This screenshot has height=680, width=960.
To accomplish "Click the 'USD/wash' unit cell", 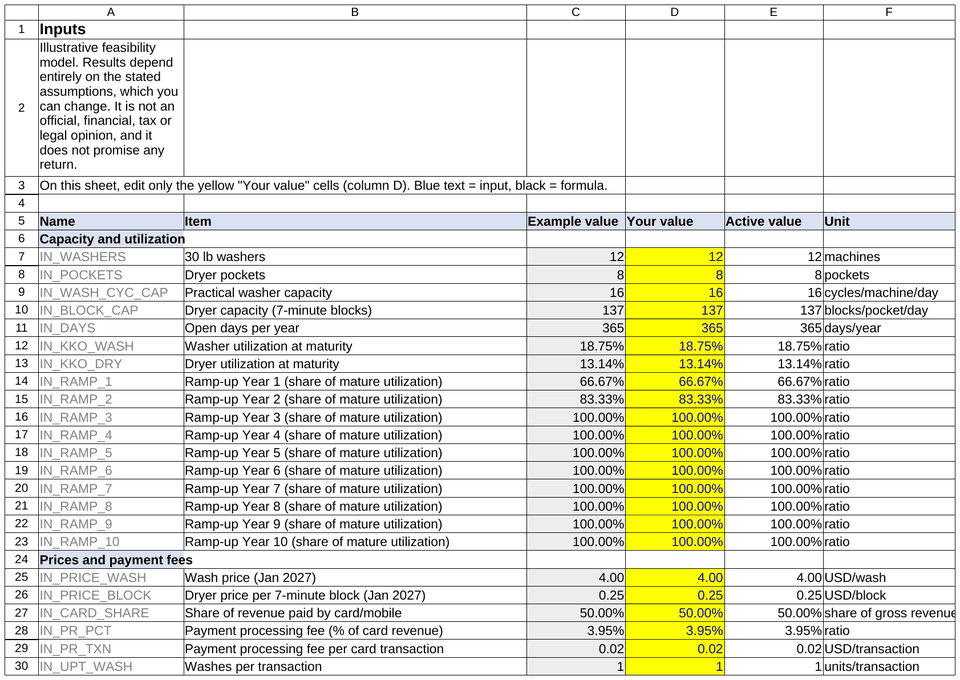I will click(x=888, y=578).
